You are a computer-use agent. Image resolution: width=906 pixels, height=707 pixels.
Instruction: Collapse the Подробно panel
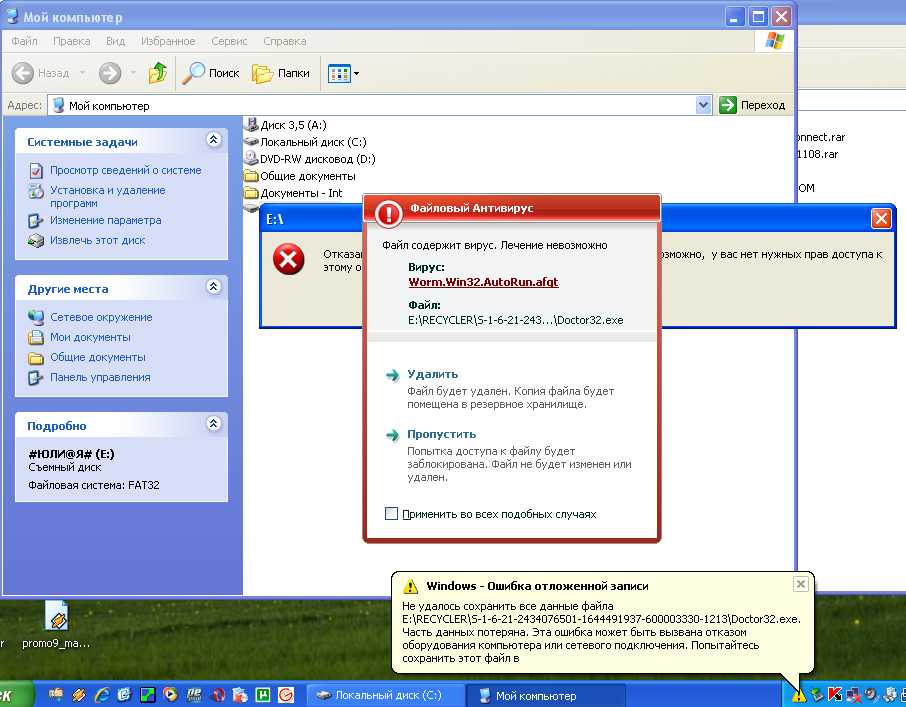point(214,423)
